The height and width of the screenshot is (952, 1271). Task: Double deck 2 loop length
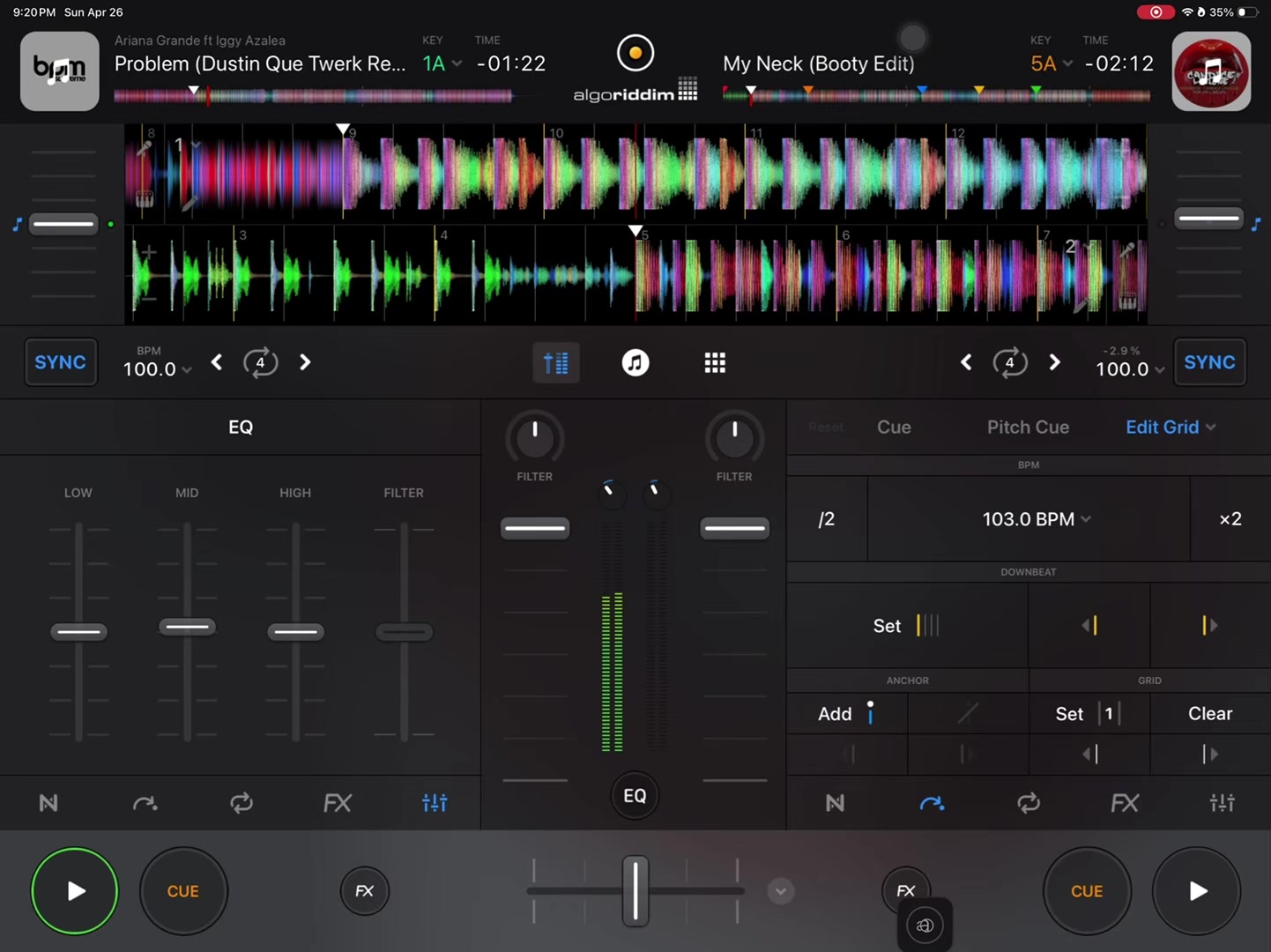coord(1054,362)
